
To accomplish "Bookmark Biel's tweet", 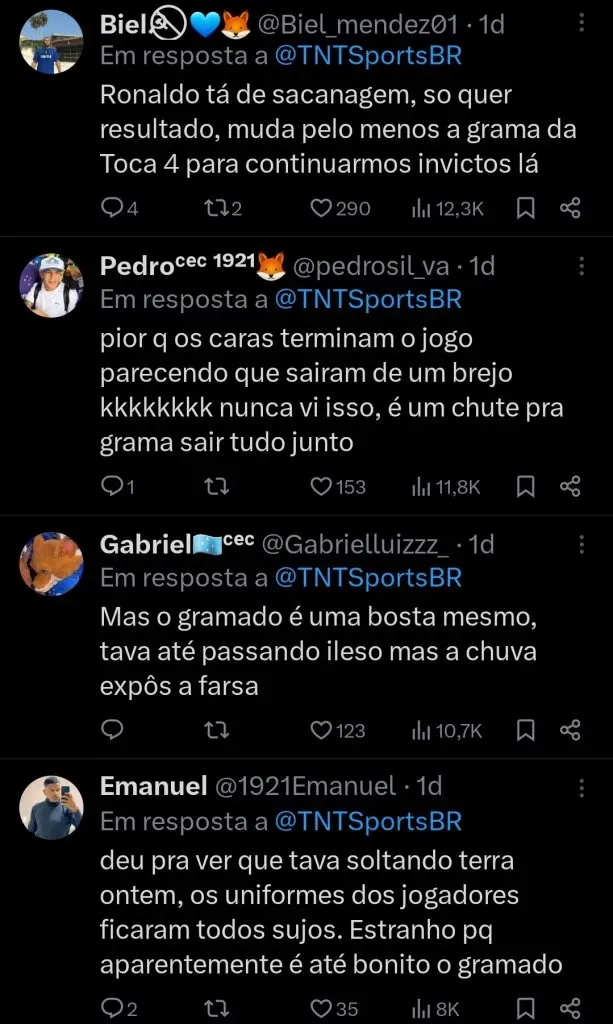I will (x=525, y=208).
